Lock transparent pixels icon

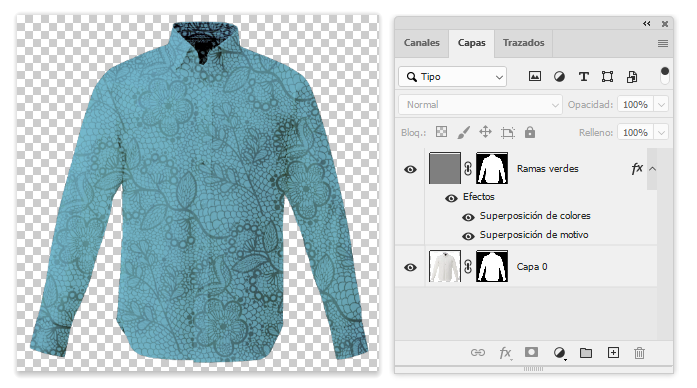point(441,132)
